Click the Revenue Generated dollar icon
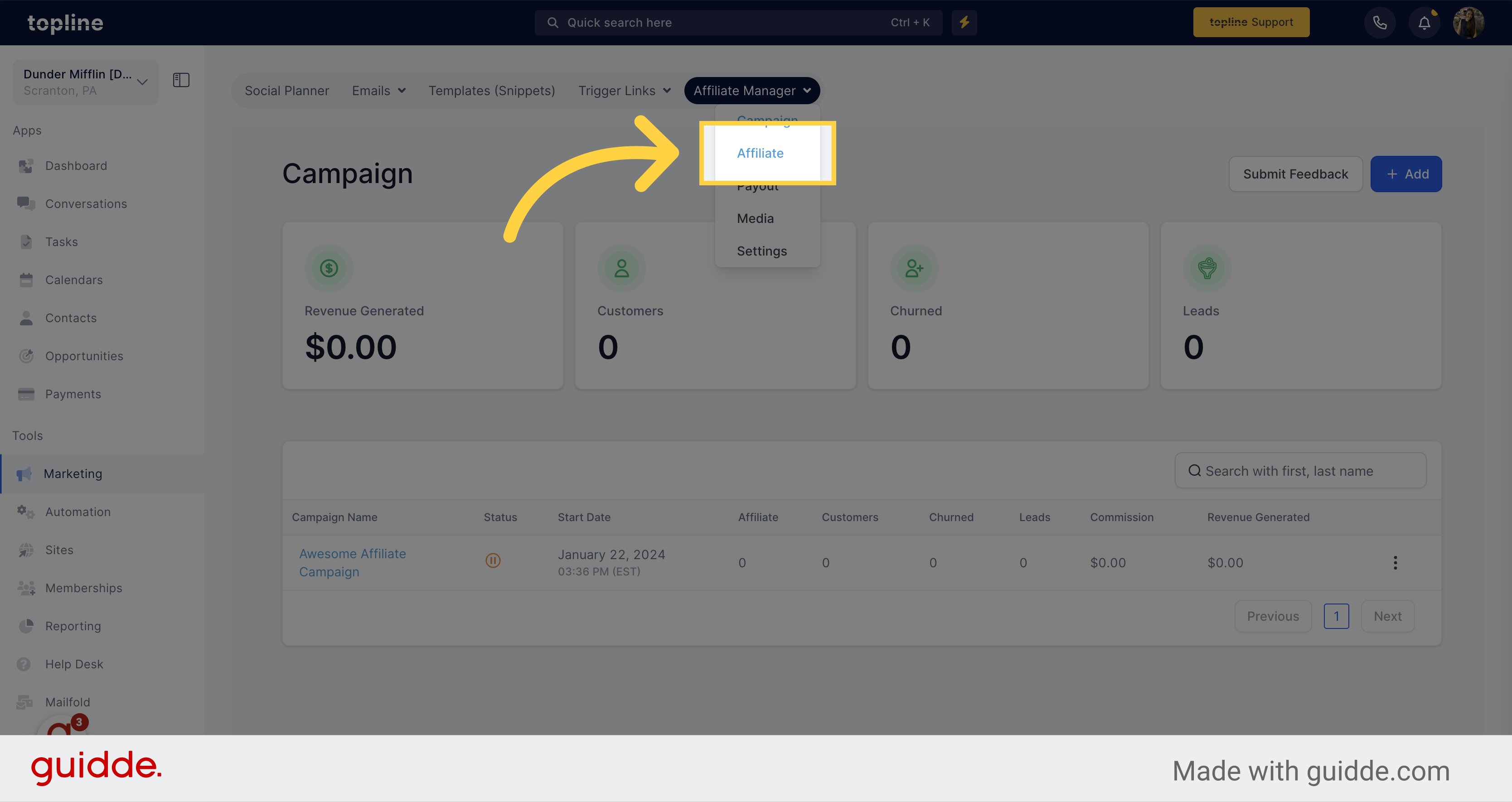1512x802 pixels. (329, 268)
